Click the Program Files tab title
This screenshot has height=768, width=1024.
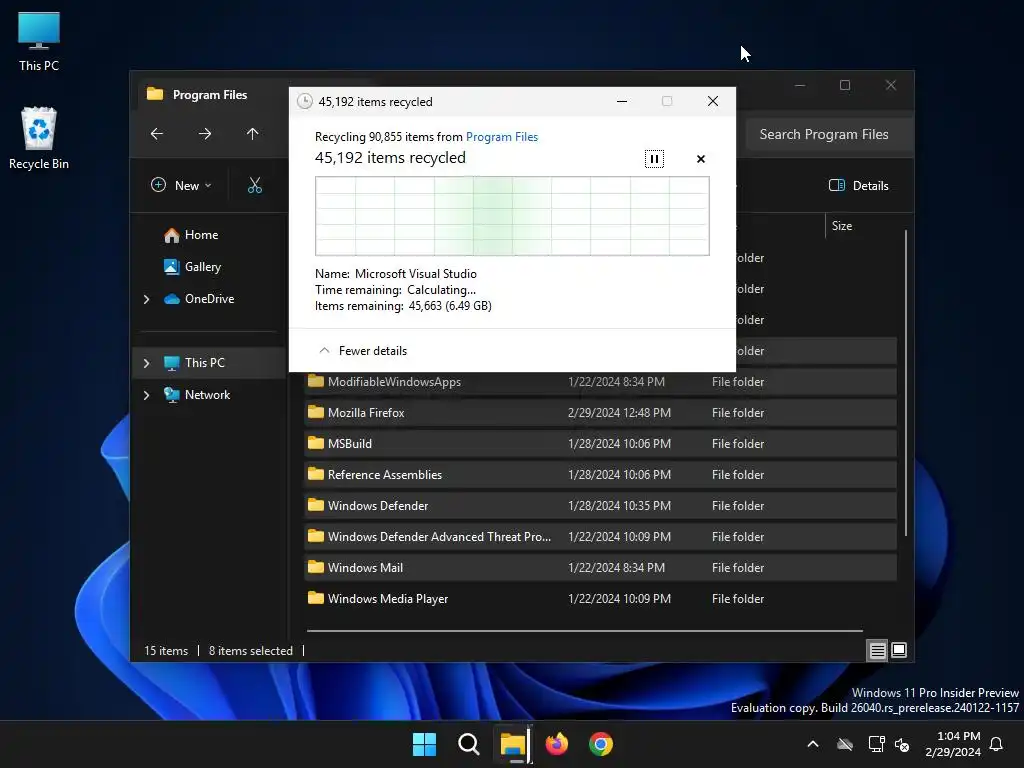[x=210, y=95]
